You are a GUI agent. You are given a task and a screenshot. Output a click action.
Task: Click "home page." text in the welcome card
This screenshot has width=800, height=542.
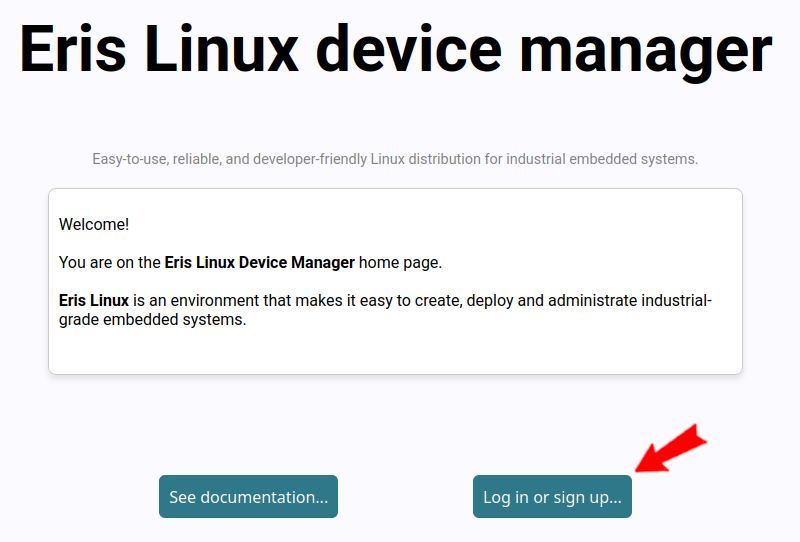tap(400, 263)
